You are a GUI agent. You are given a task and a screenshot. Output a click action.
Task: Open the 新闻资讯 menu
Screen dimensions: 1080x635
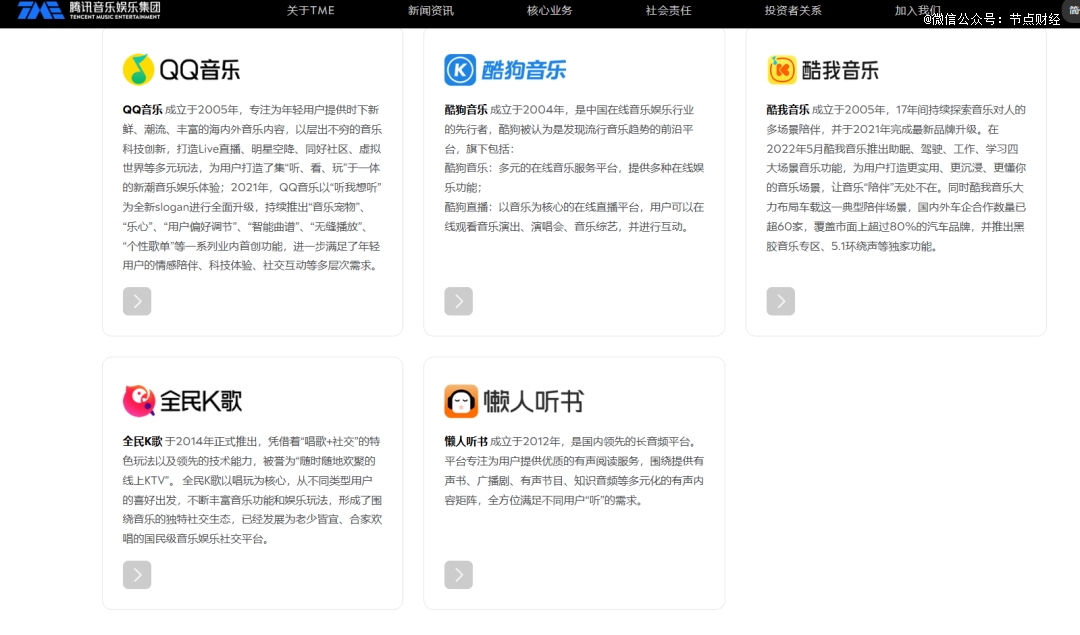click(x=430, y=11)
